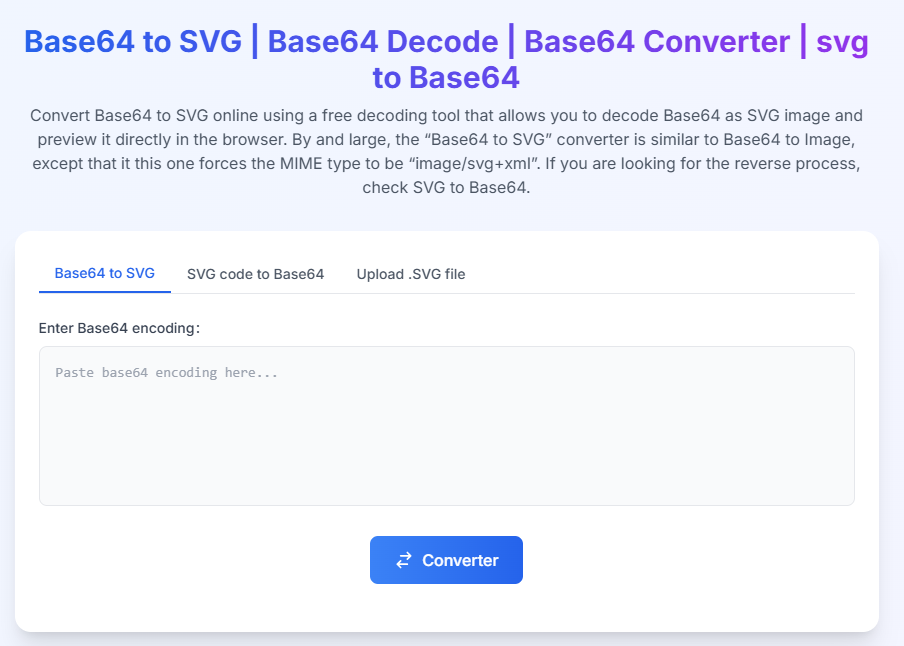The height and width of the screenshot is (646, 904).
Task: Click the placeholder text Paste base64 encoding here
Action: point(167,373)
